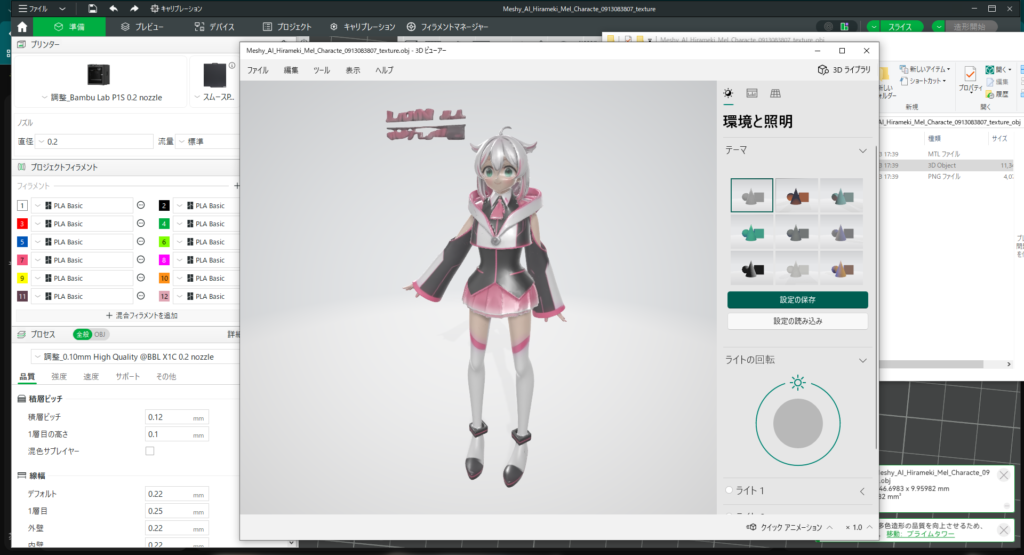This screenshot has width=1024, height=555.
Task: Open the 編集 menu in 3D Viewer
Action: click(x=291, y=70)
